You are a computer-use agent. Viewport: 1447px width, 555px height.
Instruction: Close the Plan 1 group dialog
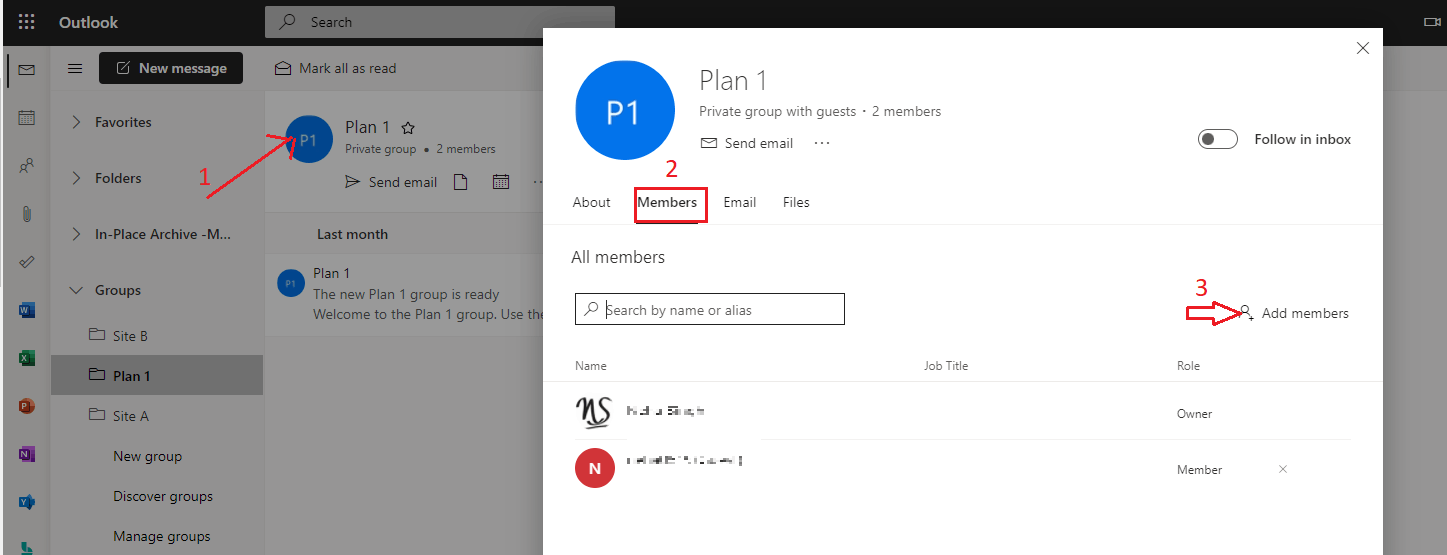point(1363,48)
